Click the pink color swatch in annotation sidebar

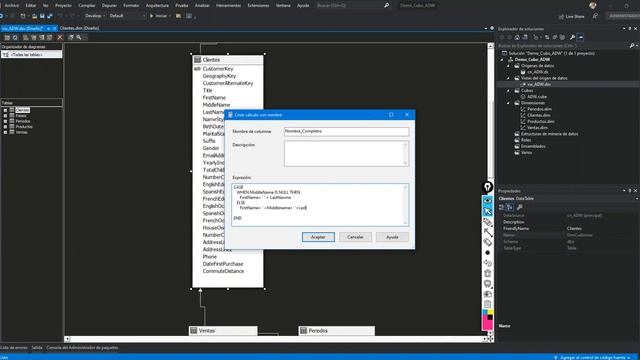point(487,322)
